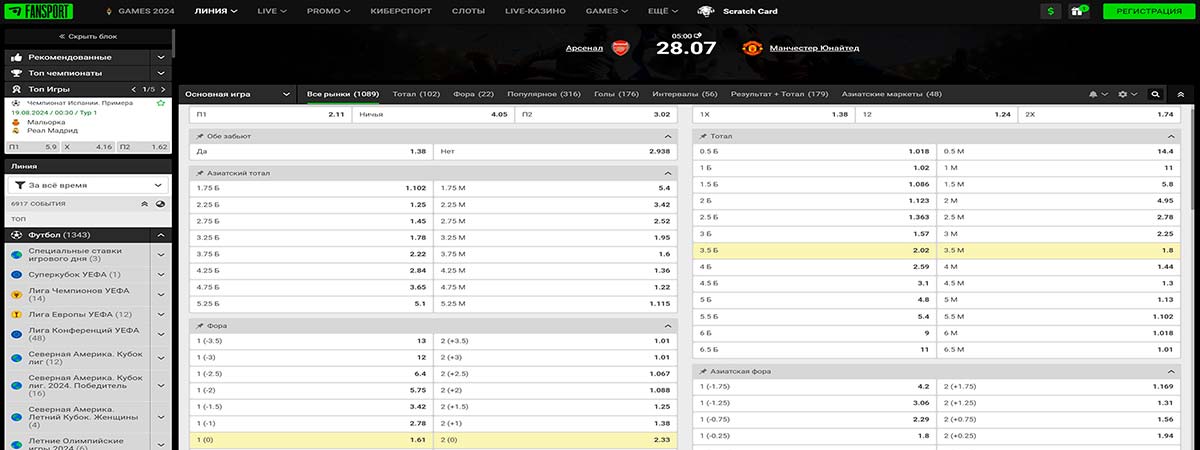Collapse the Футбол category
Viewport: 1200px width, 450px height.
point(161,235)
